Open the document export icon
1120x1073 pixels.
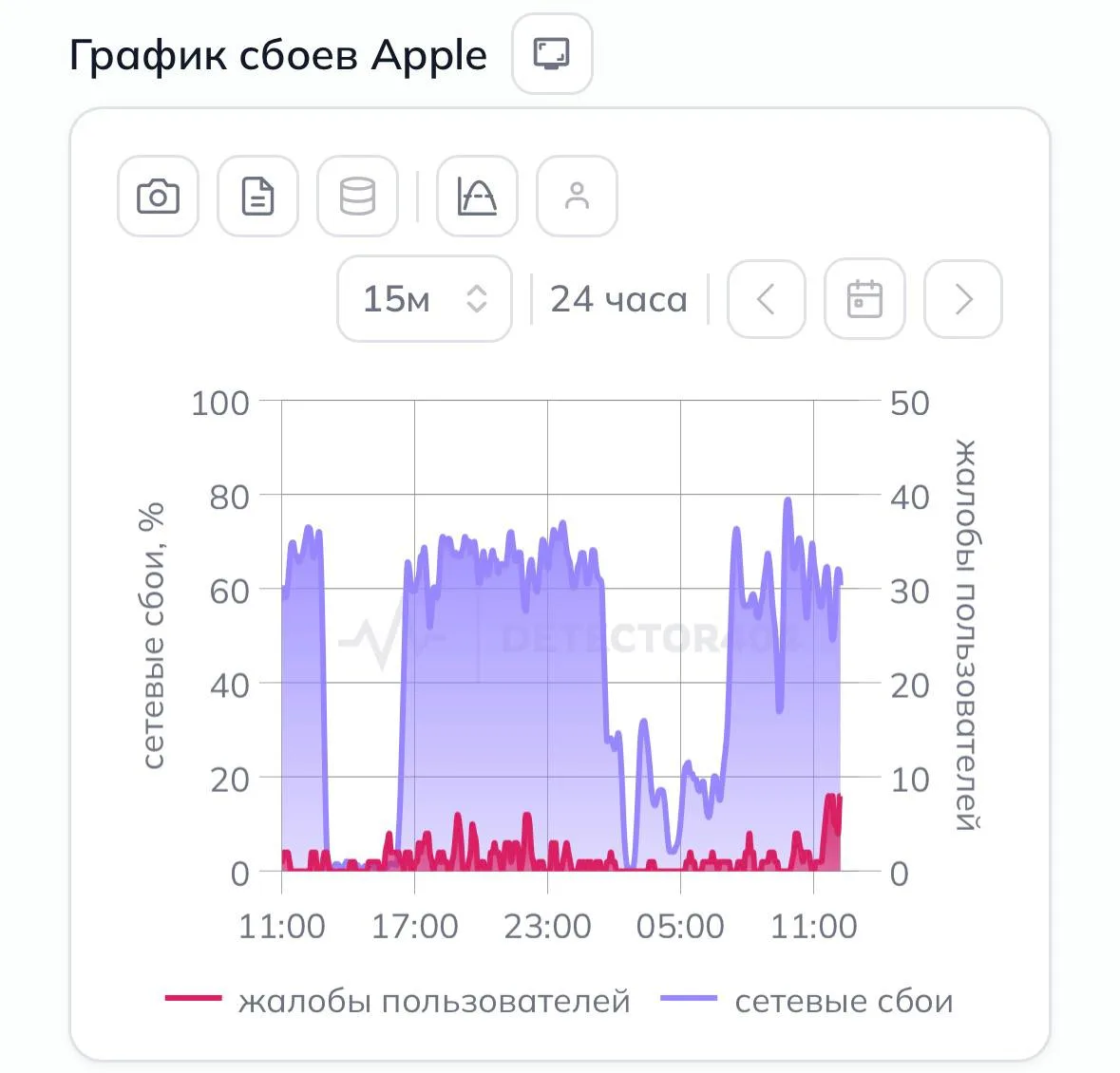(x=257, y=197)
